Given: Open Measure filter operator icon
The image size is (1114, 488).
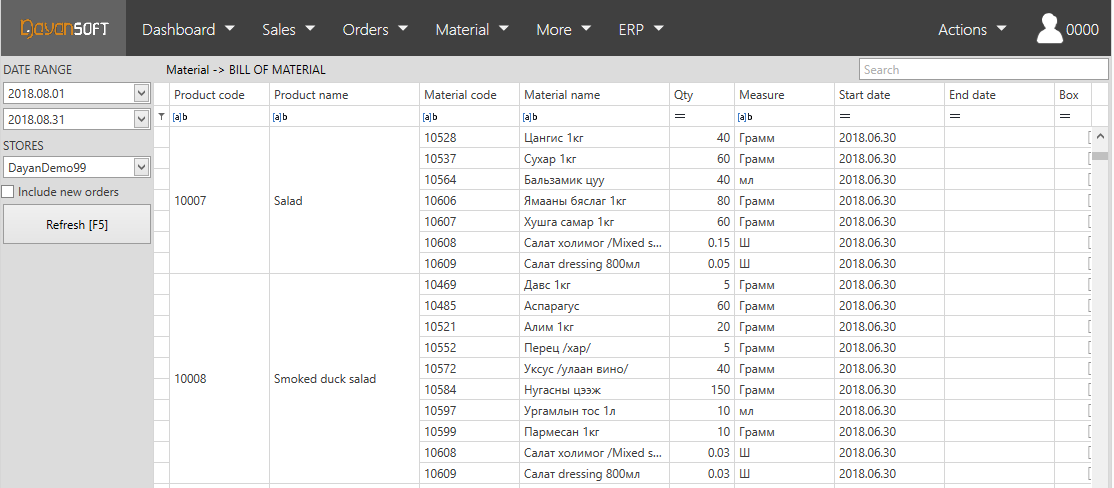Looking at the screenshot, I should [745, 116].
